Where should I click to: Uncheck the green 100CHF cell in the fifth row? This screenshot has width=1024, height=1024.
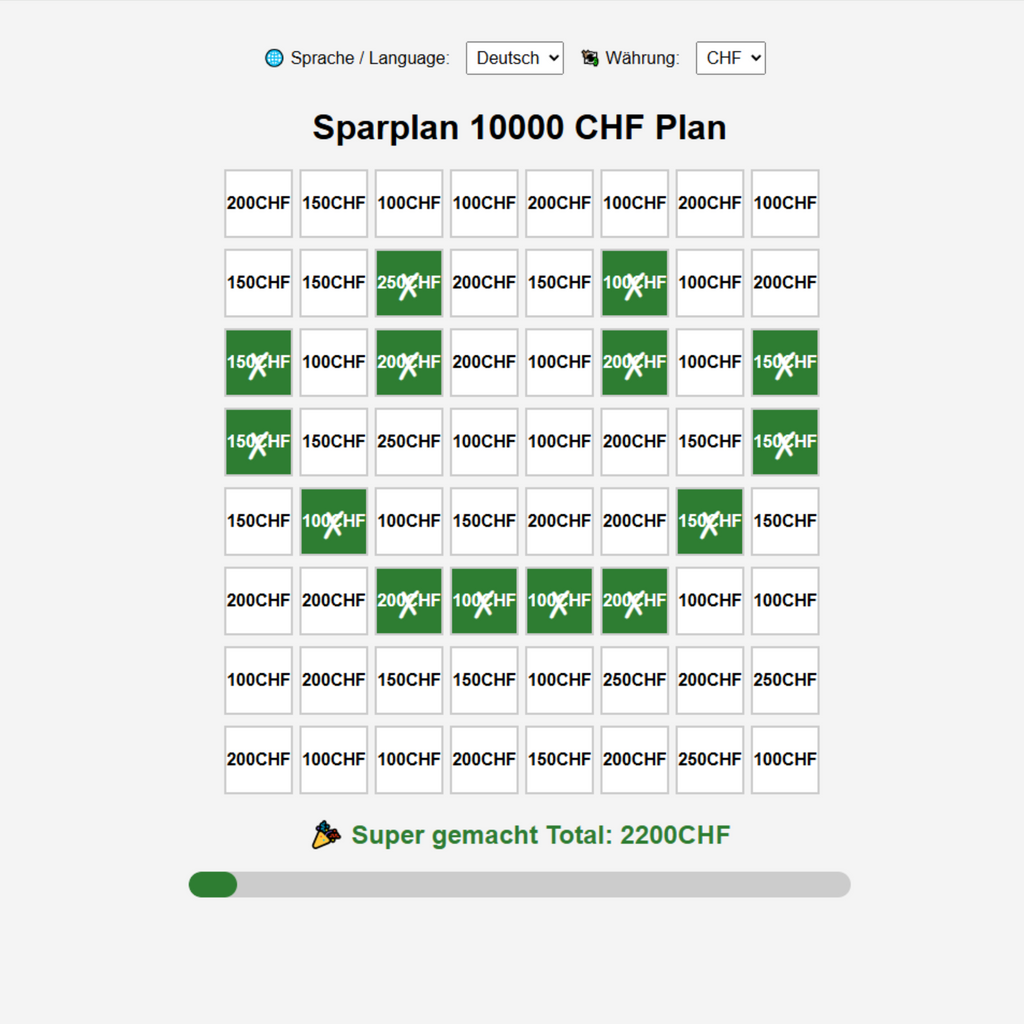pyautogui.click(x=334, y=521)
